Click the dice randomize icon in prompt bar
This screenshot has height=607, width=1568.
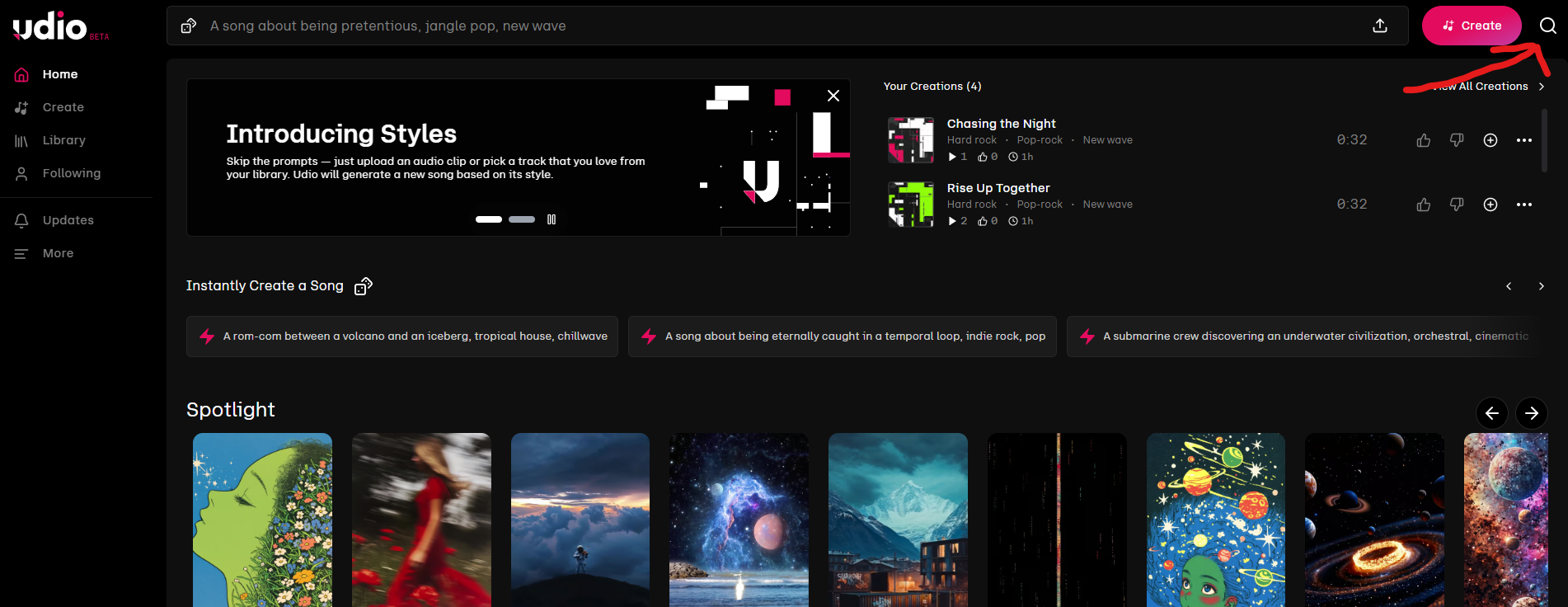coord(189,26)
